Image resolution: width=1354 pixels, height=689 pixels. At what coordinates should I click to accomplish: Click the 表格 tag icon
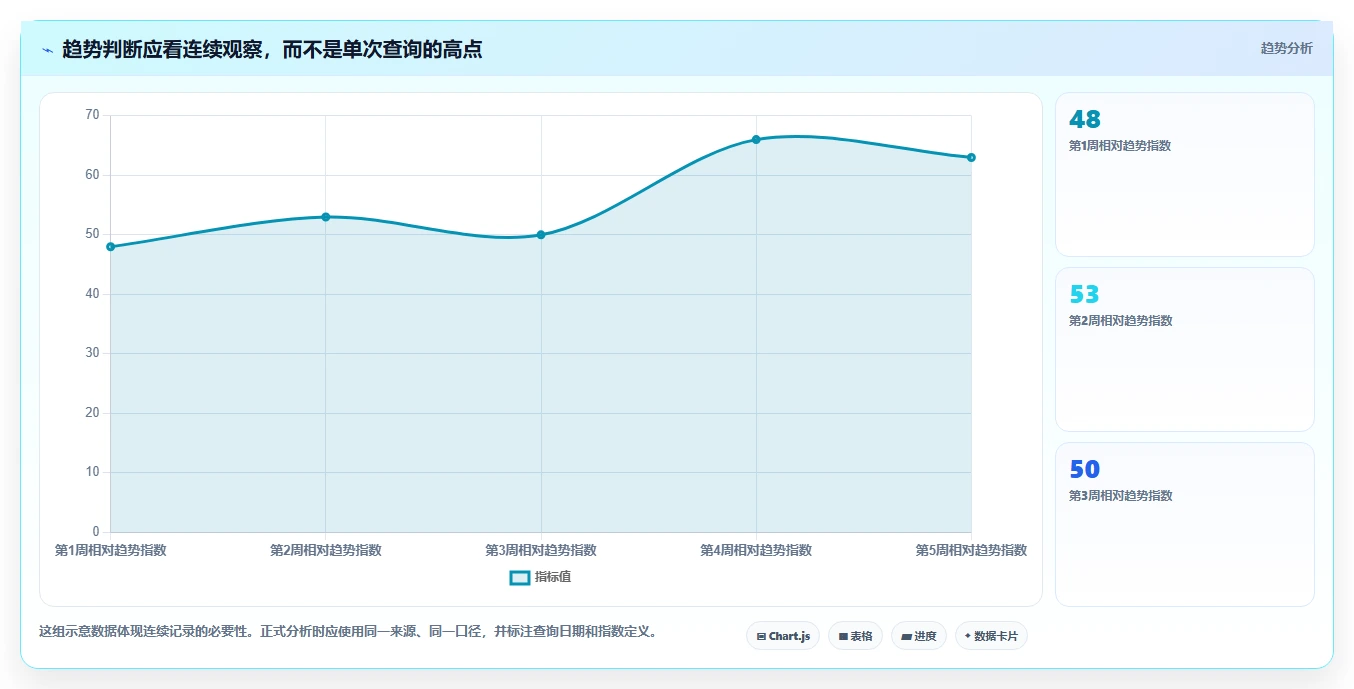(843, 636)
